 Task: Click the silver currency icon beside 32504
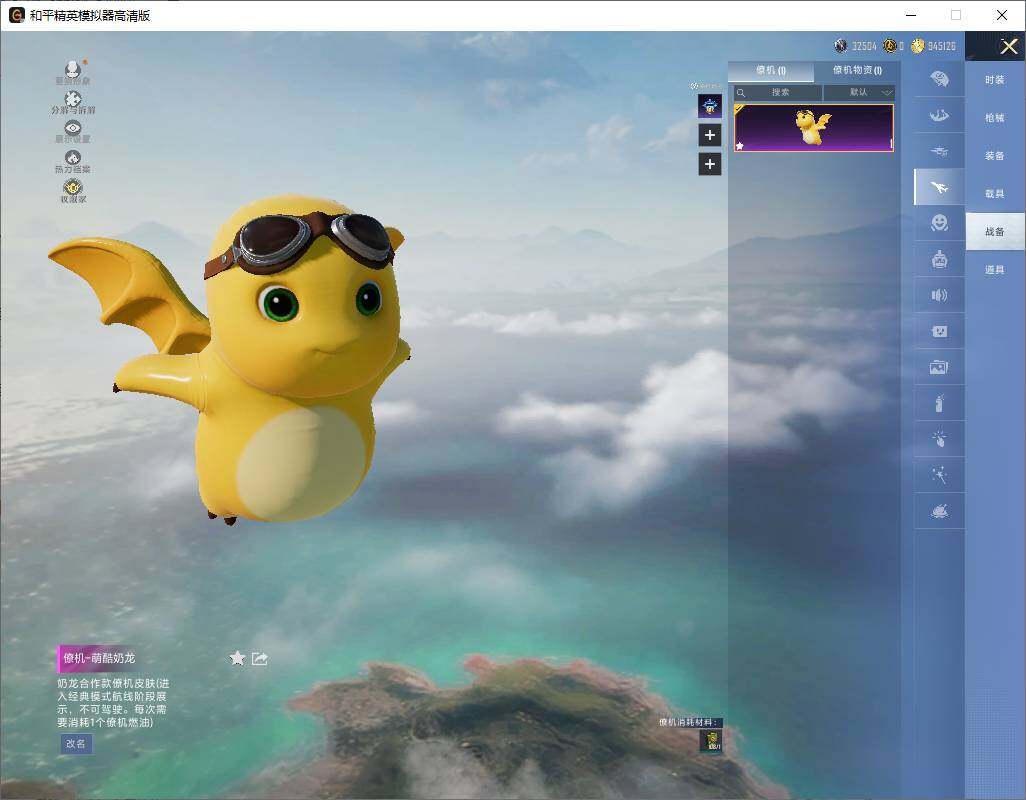click(x=841, y=46)
